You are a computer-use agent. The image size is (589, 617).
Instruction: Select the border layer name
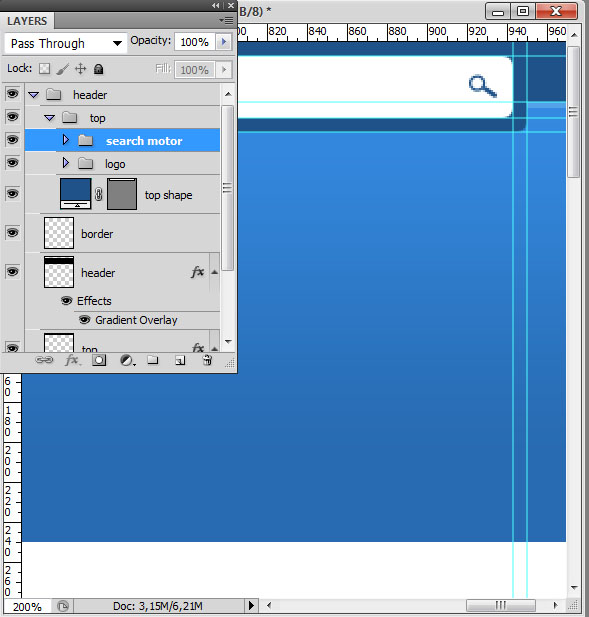[x=97, y=234]
